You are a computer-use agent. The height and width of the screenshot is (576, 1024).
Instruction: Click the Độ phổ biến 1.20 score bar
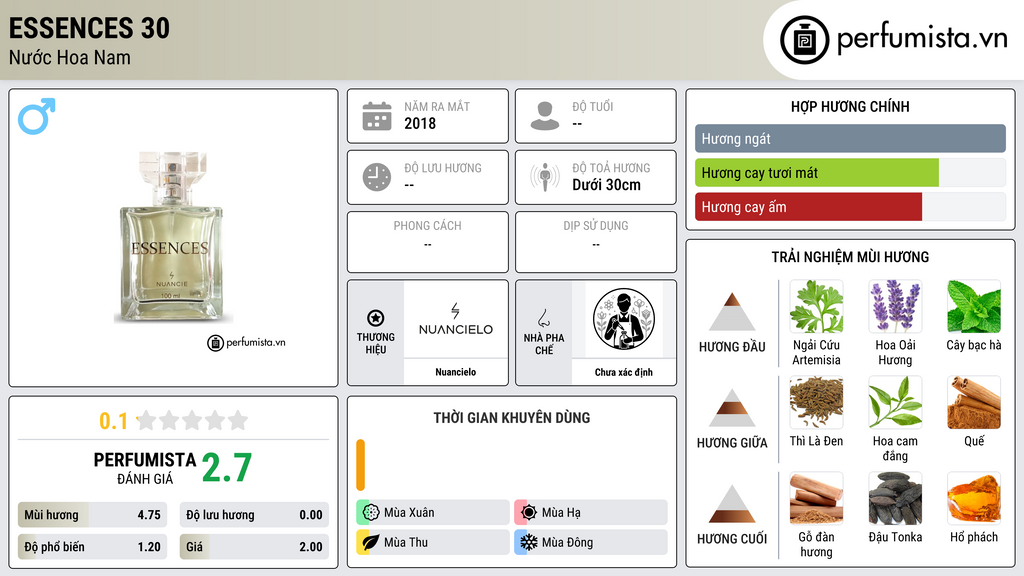pos(92,547)
